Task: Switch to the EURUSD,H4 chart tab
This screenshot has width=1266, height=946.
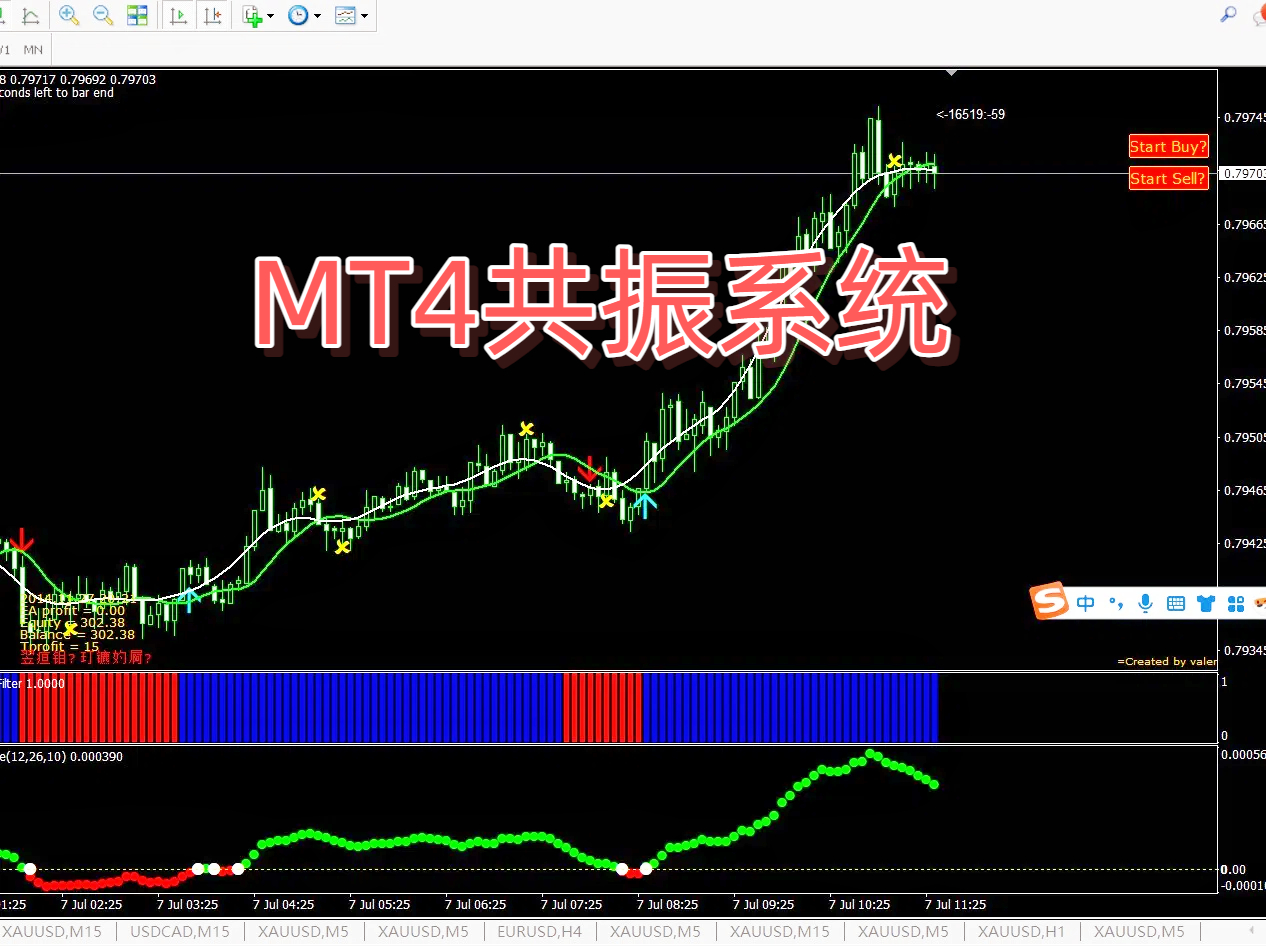Action: (x=540, y=931)
